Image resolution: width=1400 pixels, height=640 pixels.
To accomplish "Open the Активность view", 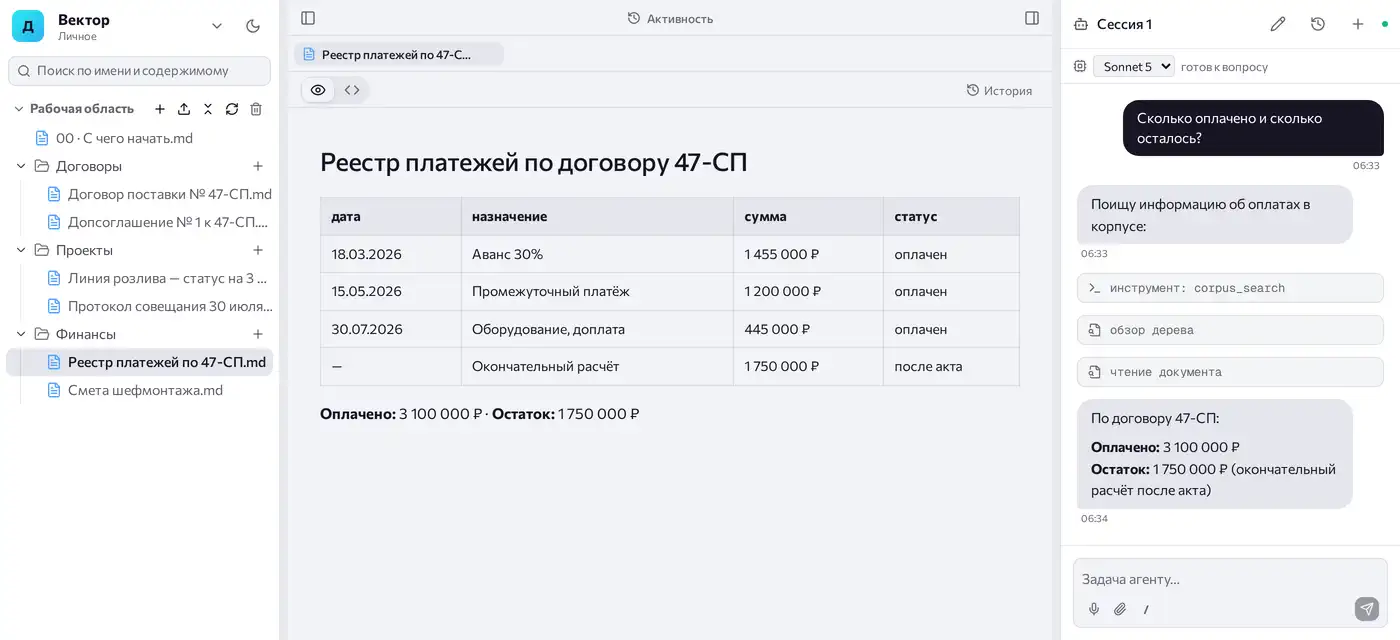I will click(670, 18).
